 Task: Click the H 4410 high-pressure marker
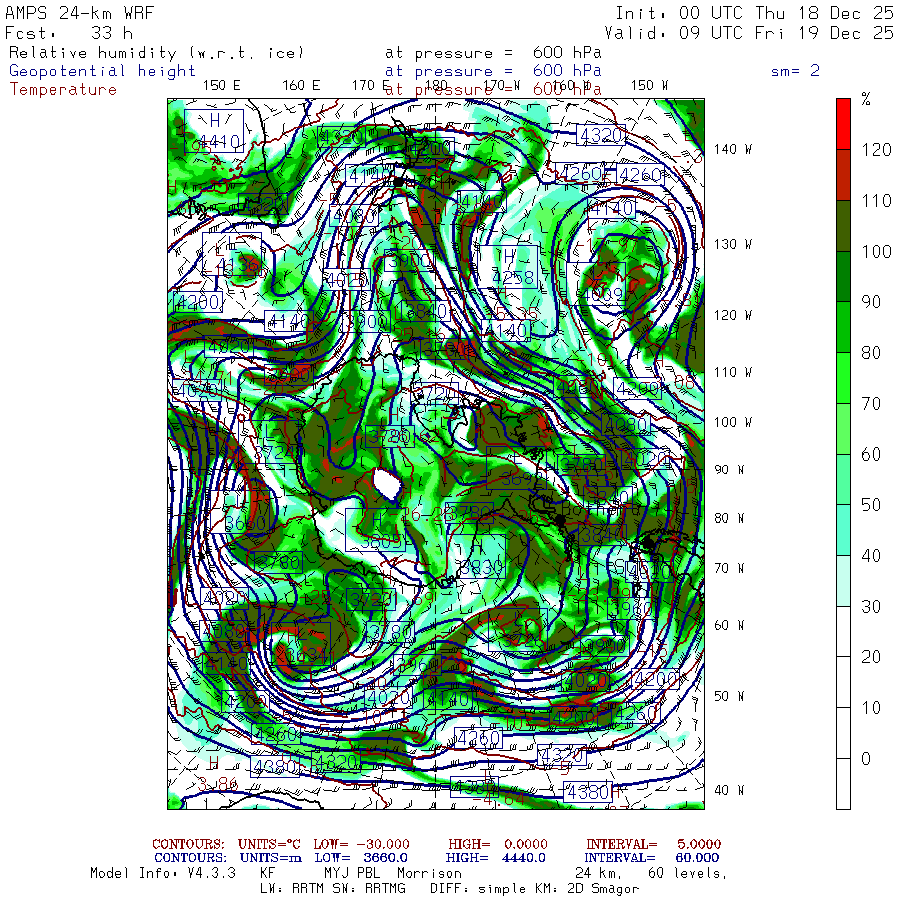(213, 132)
